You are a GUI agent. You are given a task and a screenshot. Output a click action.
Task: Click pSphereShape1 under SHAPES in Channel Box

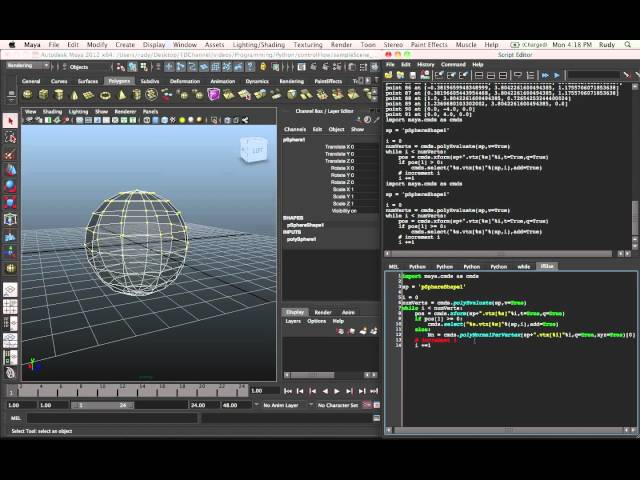(x=305, y=225)
